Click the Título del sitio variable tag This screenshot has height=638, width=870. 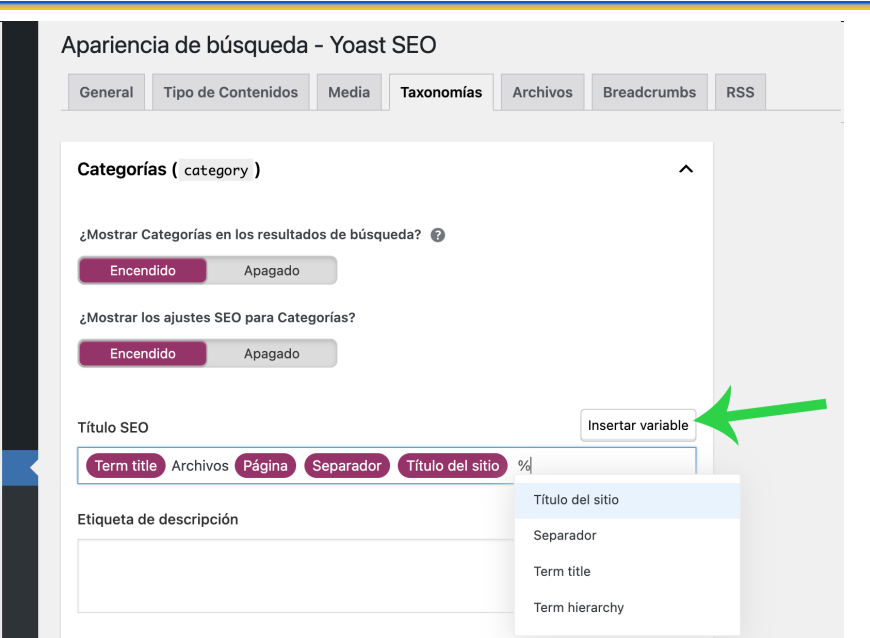tap(453, 466)
